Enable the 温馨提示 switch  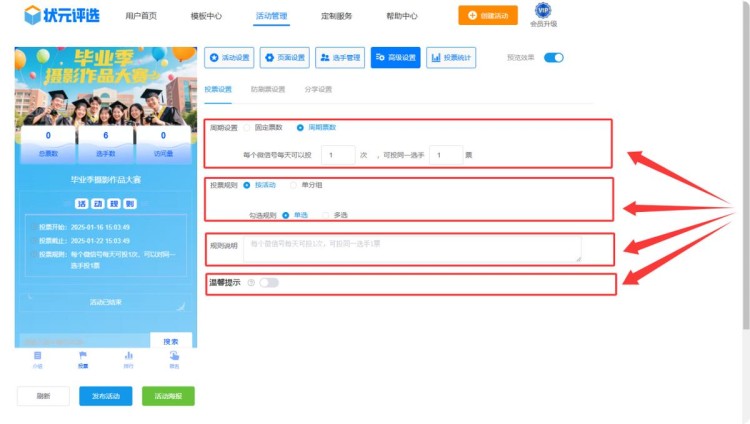pyautogui.click(x=269, y=283)
